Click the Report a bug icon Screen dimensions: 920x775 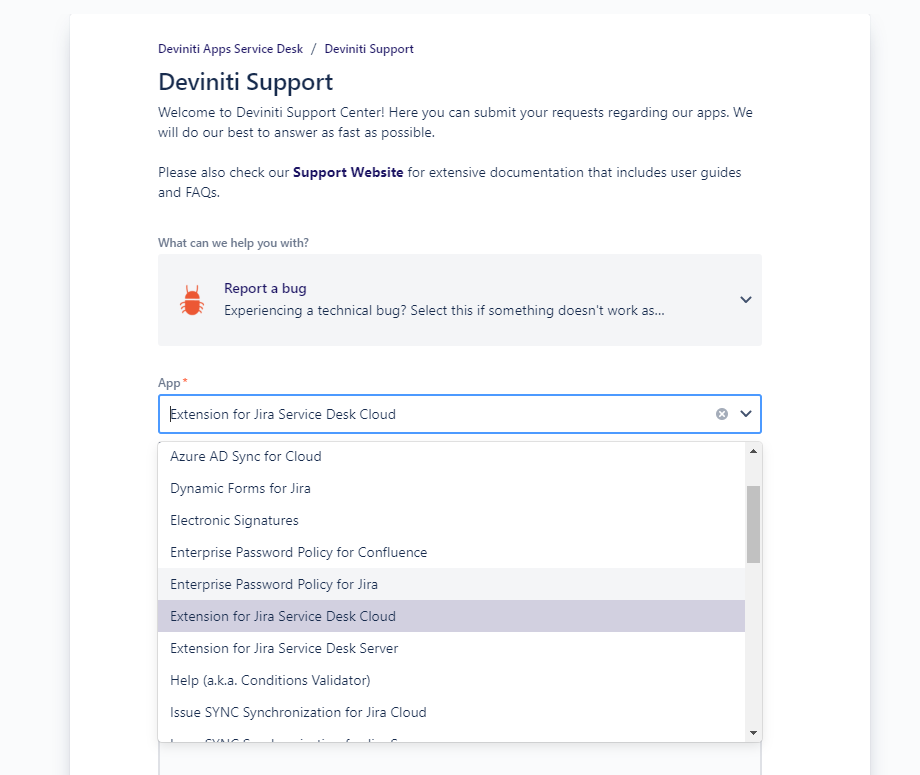[192, 300]
